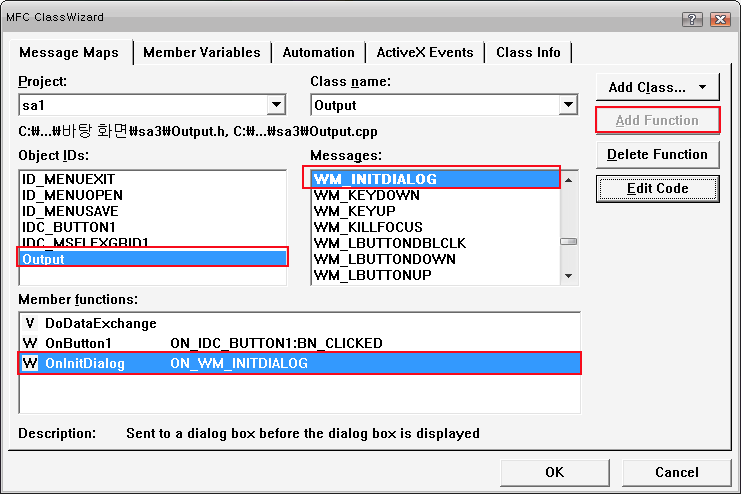Viewport: 741px width, 494px height.
Task: Open the ActiveX Events tab
Action: pyautogui.click(x=425, y=52)
